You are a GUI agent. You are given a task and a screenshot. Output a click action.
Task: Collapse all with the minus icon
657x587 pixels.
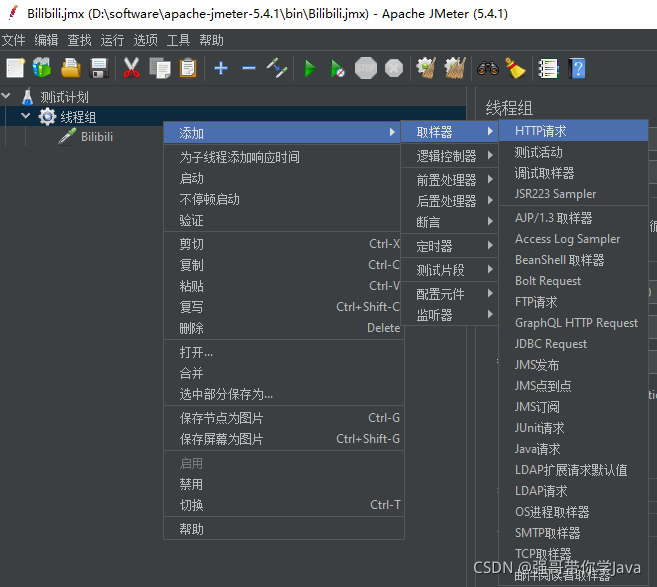(x=249, y=68)
